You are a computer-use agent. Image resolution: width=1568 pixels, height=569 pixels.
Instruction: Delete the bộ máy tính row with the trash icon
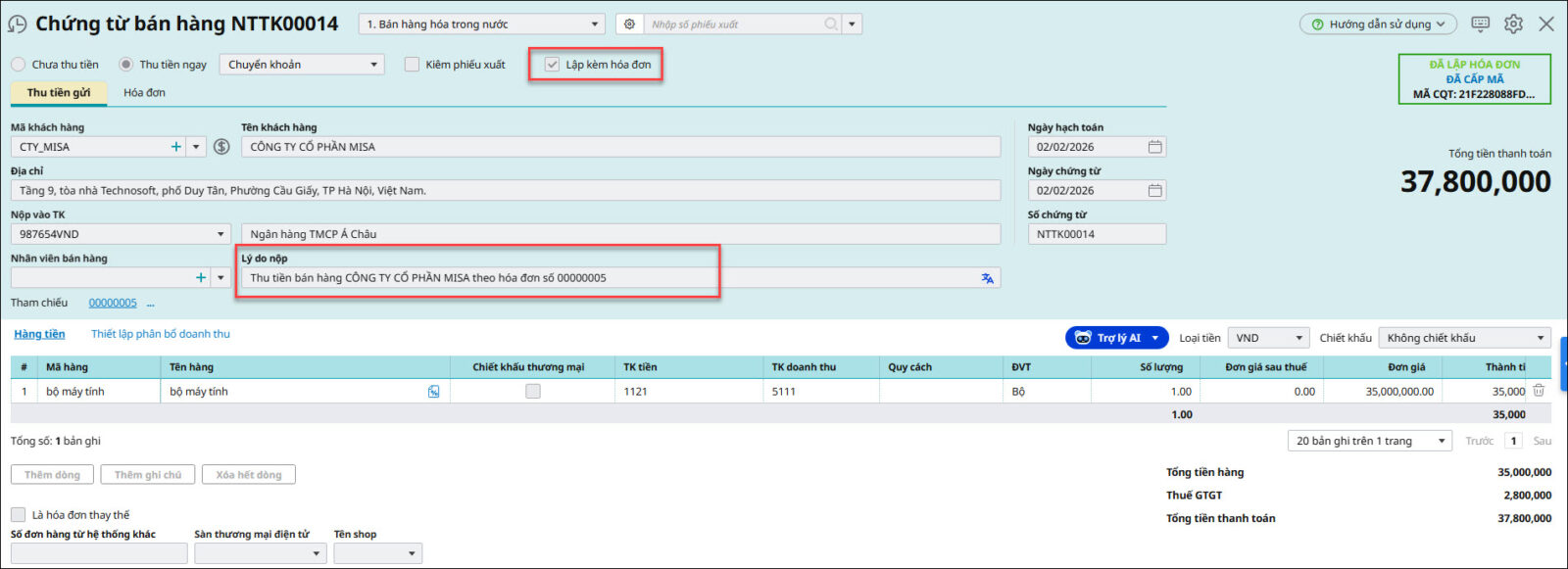[1539, 391]
